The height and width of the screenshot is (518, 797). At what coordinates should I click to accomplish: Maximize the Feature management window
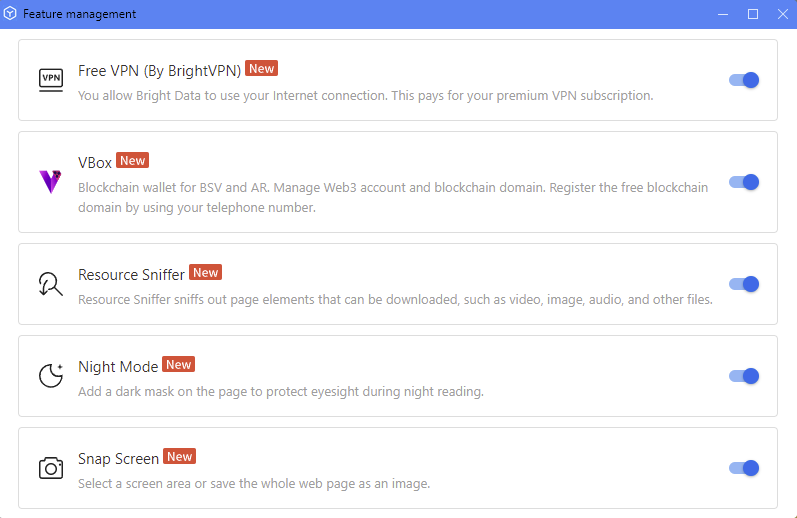point(753,14)
